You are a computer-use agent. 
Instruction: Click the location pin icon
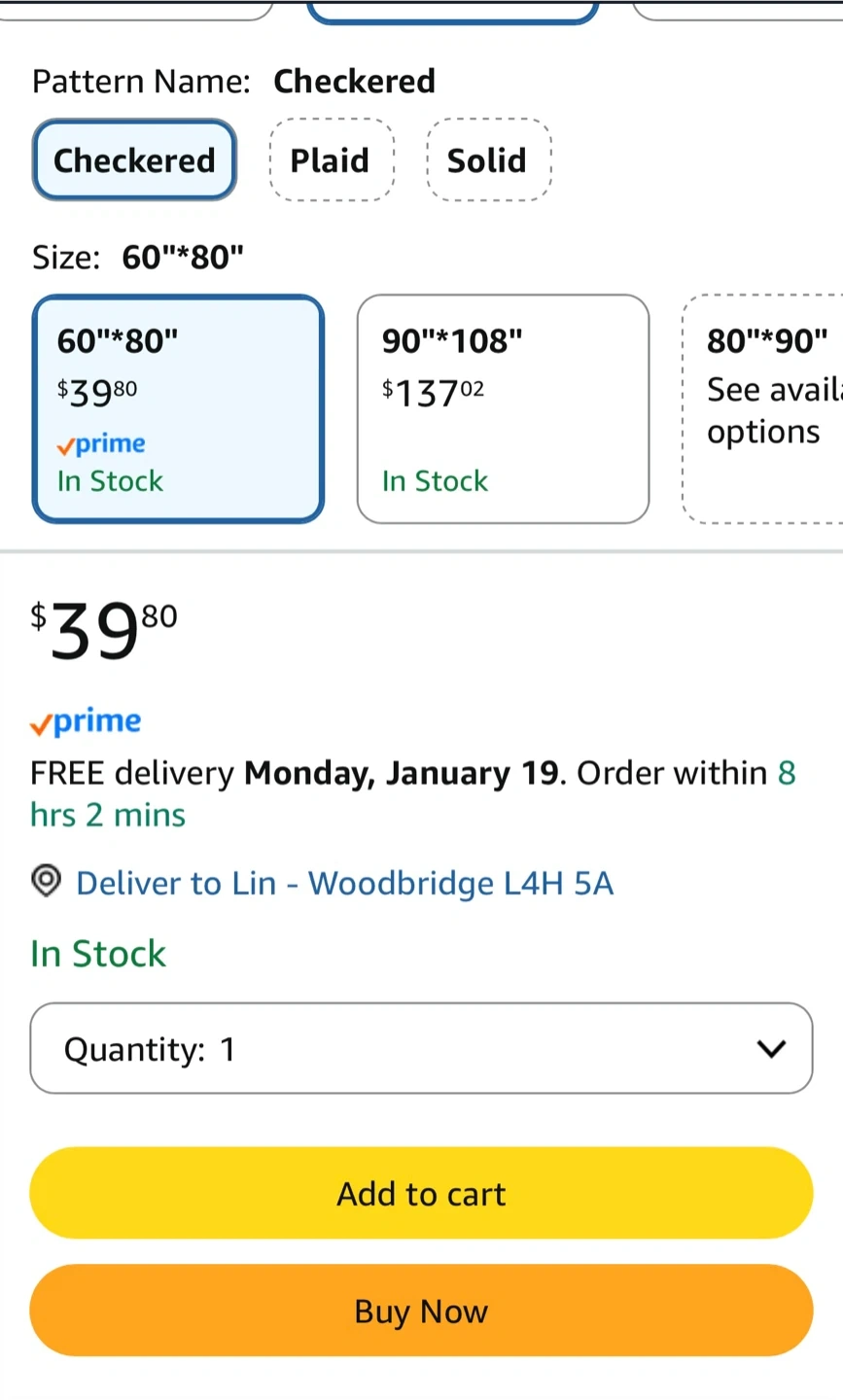pyautogui.click(x=46, y=882)
